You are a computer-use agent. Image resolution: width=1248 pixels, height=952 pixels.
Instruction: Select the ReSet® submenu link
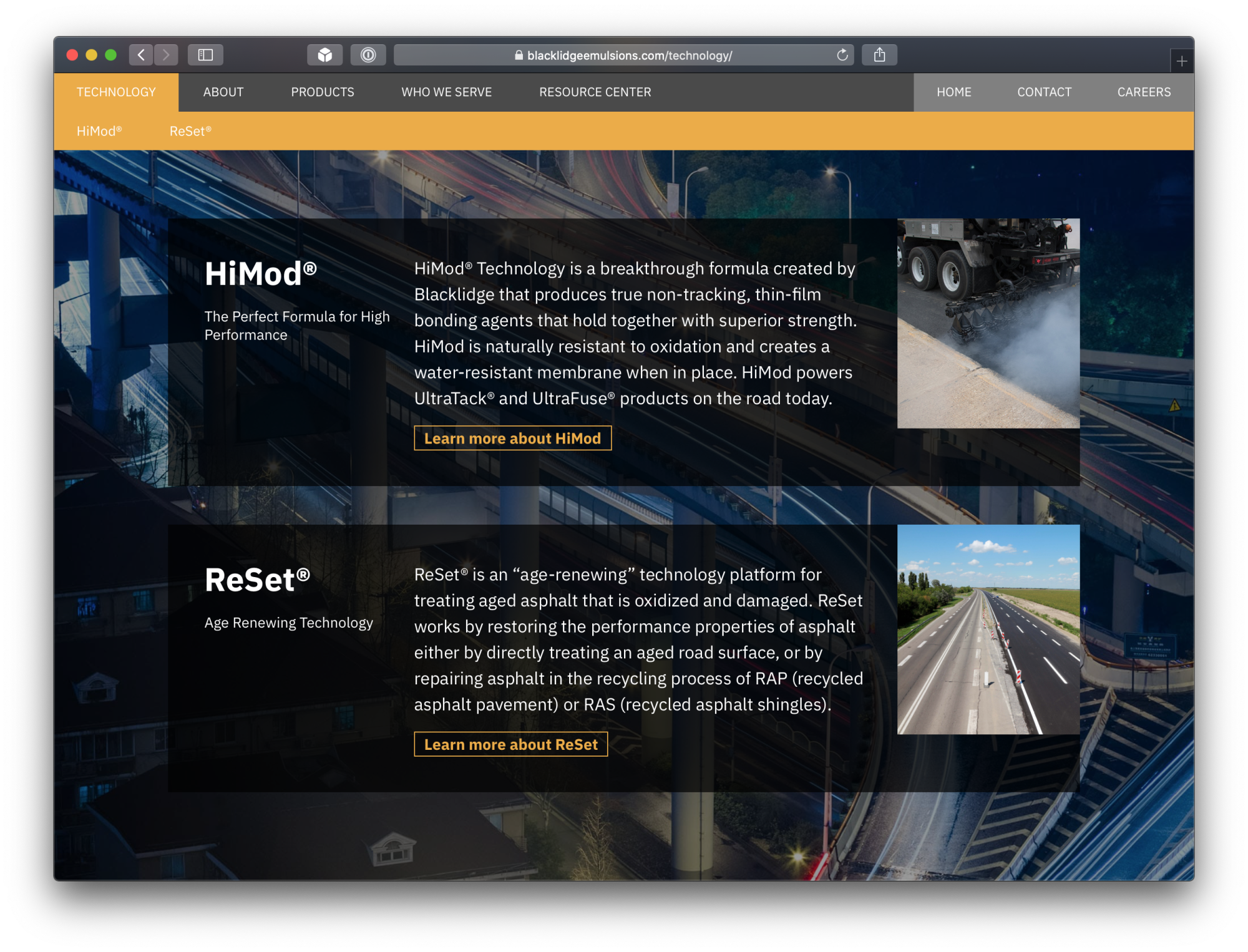point(190,131)
